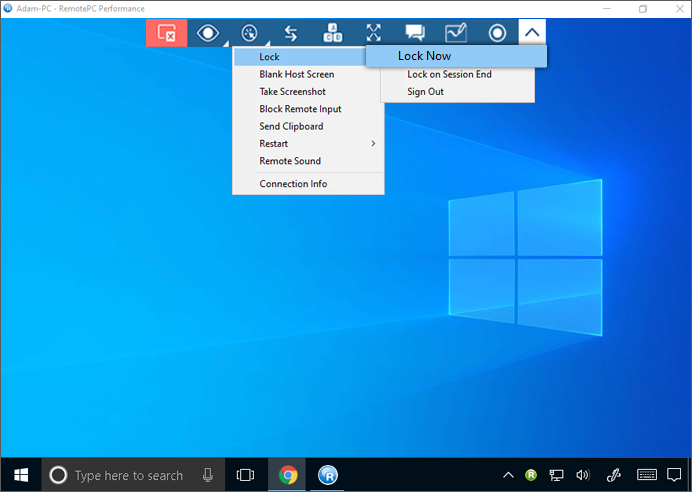Click the file transfer arrows icon

[x=291, y=33]
